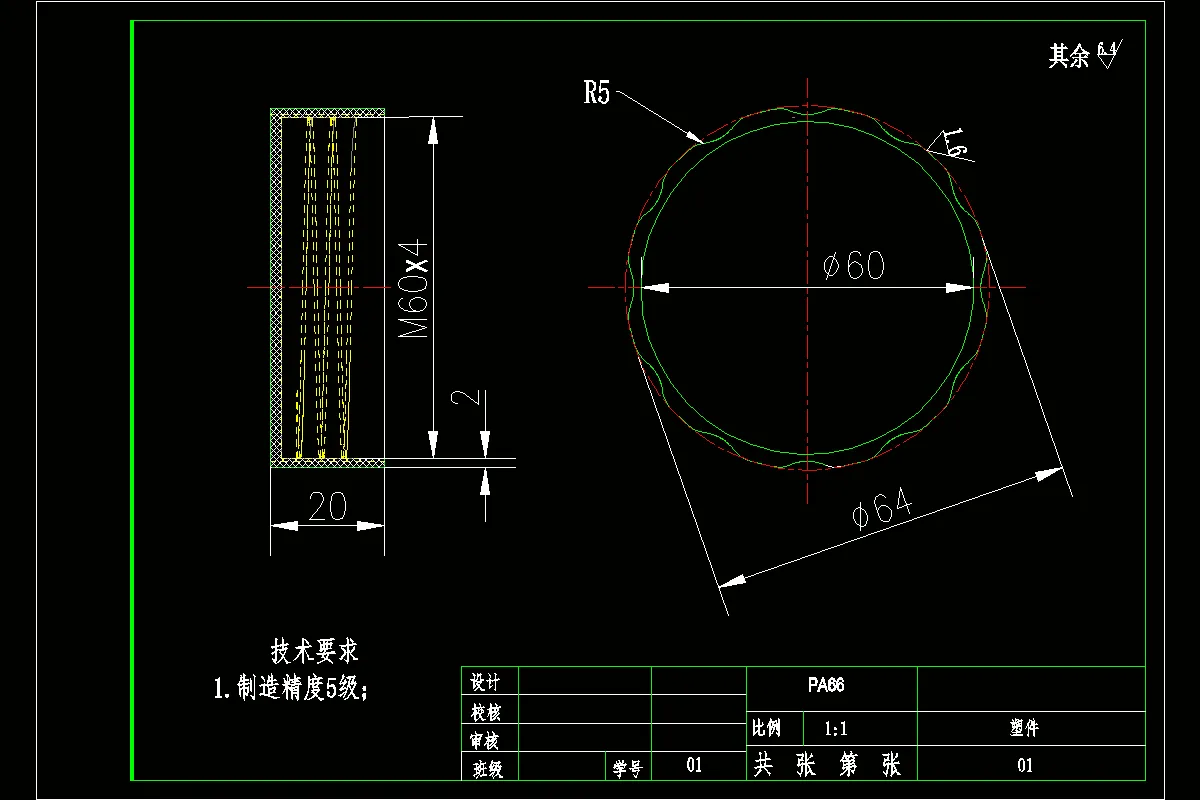This screenshot has width=1200, height=800.
Task: Select the R5 radius label
Action: click(597, 90)
